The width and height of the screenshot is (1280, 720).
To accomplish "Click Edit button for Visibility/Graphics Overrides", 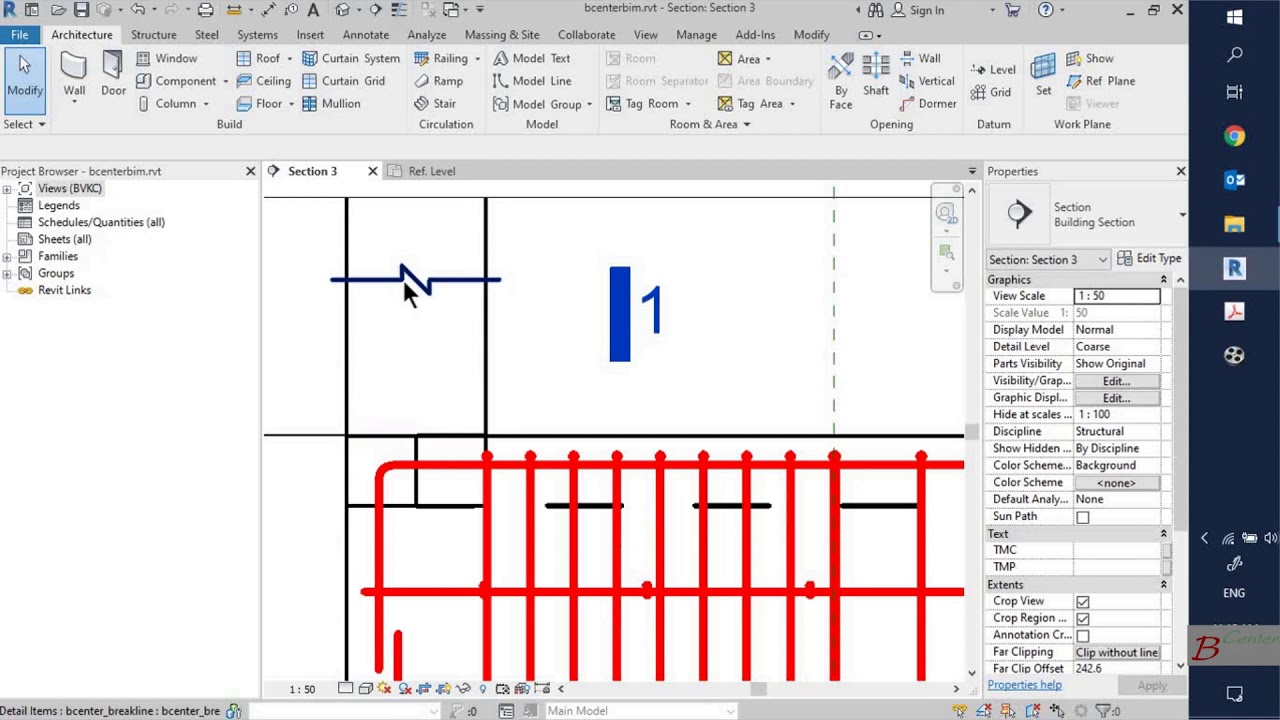I will (1116, 381).
